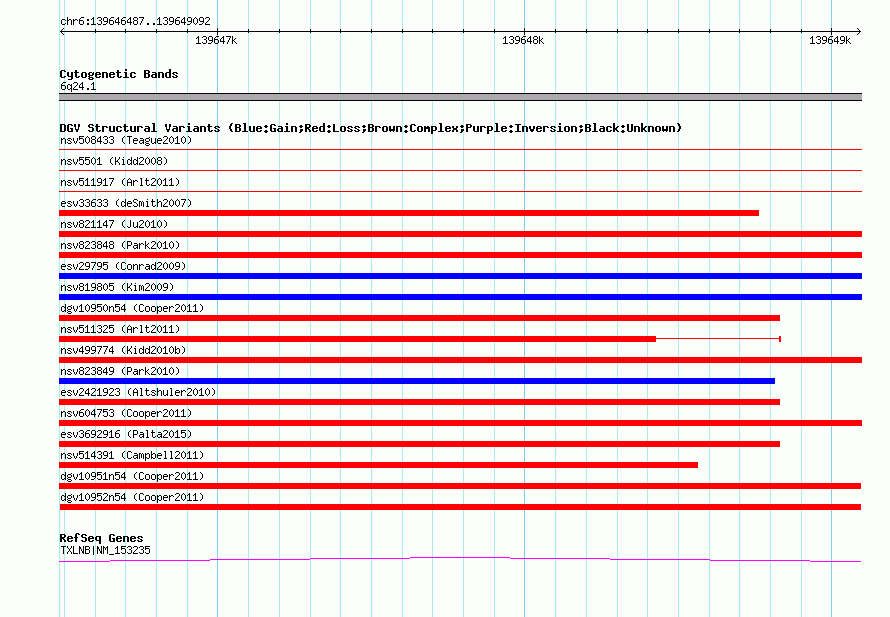The image size is (890, 617).
Task: Click the 139649k ruler label
Action: [x=830, y=40]
